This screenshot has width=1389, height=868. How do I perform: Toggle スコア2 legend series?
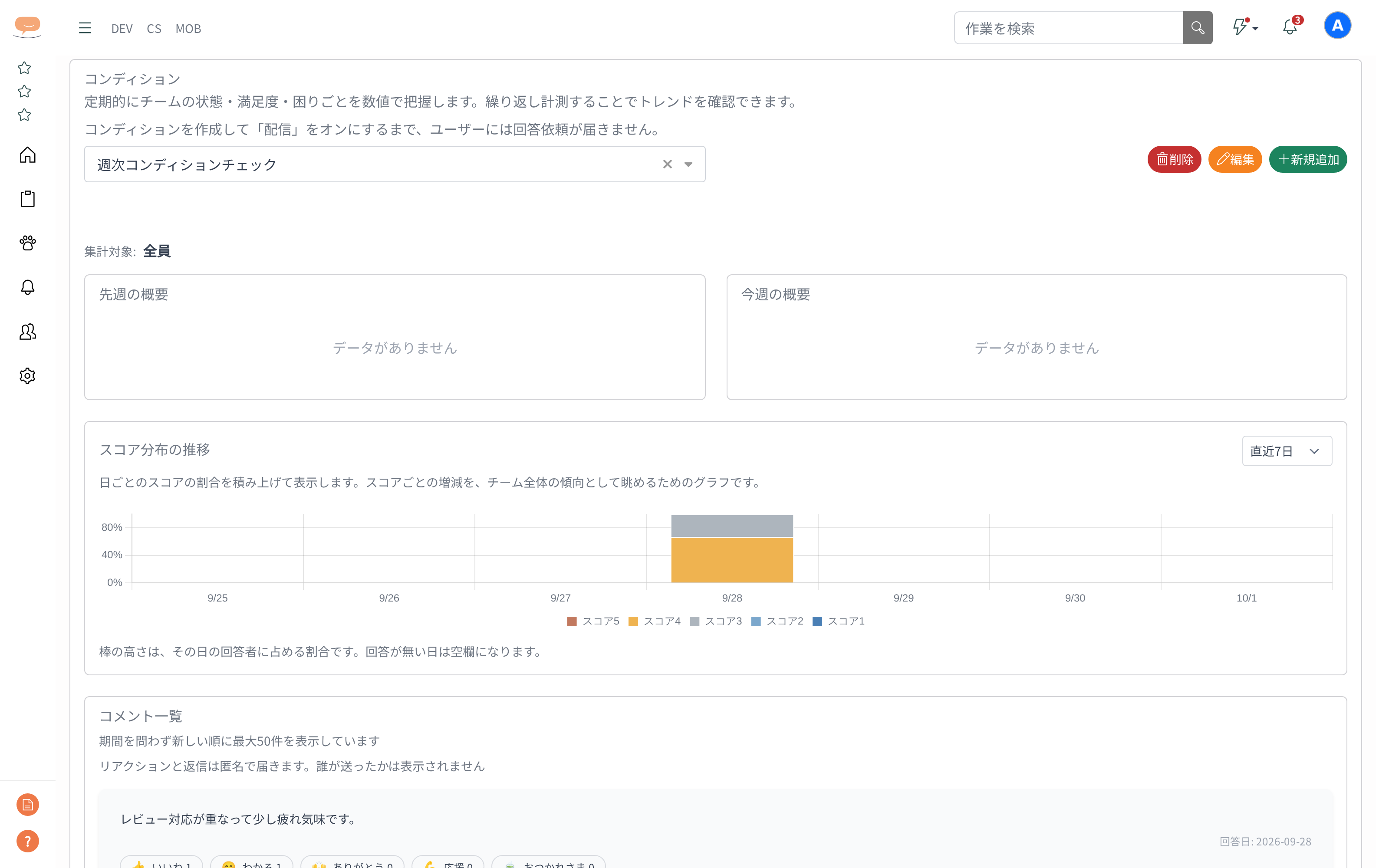pos(777,621)
